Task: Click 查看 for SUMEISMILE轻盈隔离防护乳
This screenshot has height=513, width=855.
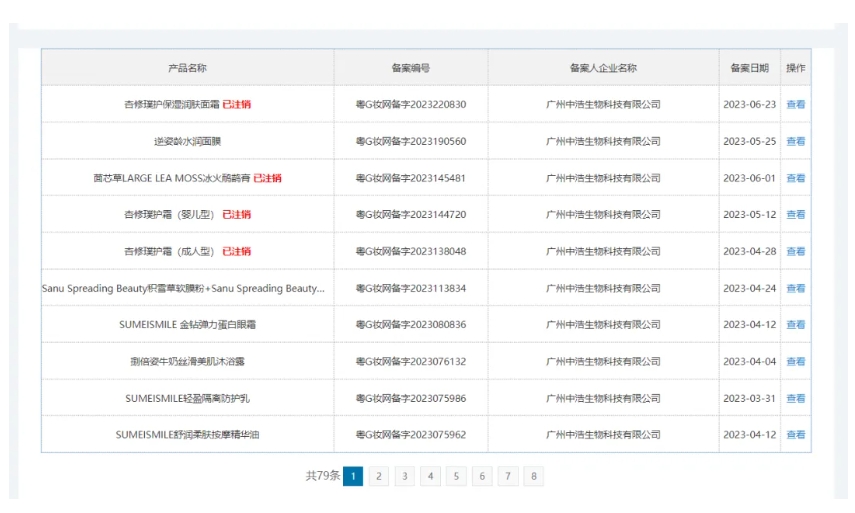Action: tap(796, 399)
